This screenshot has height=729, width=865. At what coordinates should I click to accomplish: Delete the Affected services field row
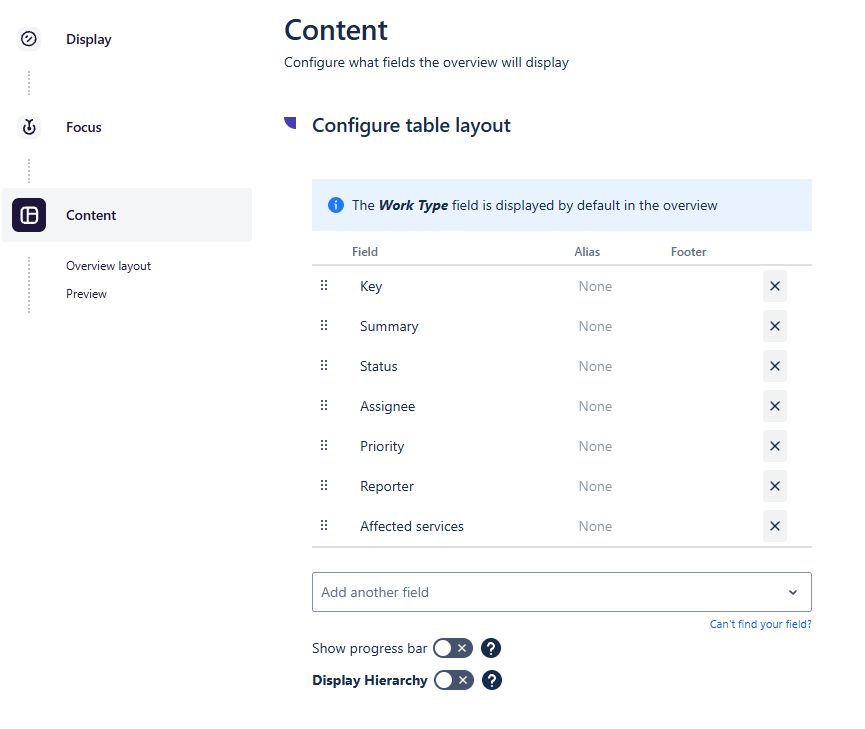coord(774,526)
